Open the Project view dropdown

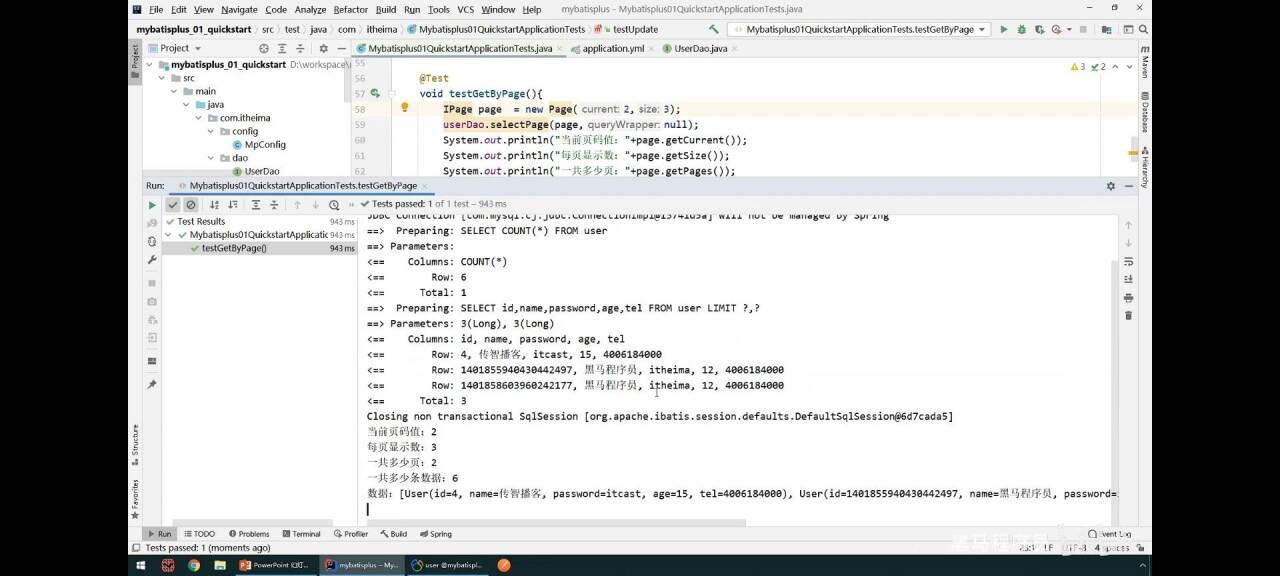[175, 48]
